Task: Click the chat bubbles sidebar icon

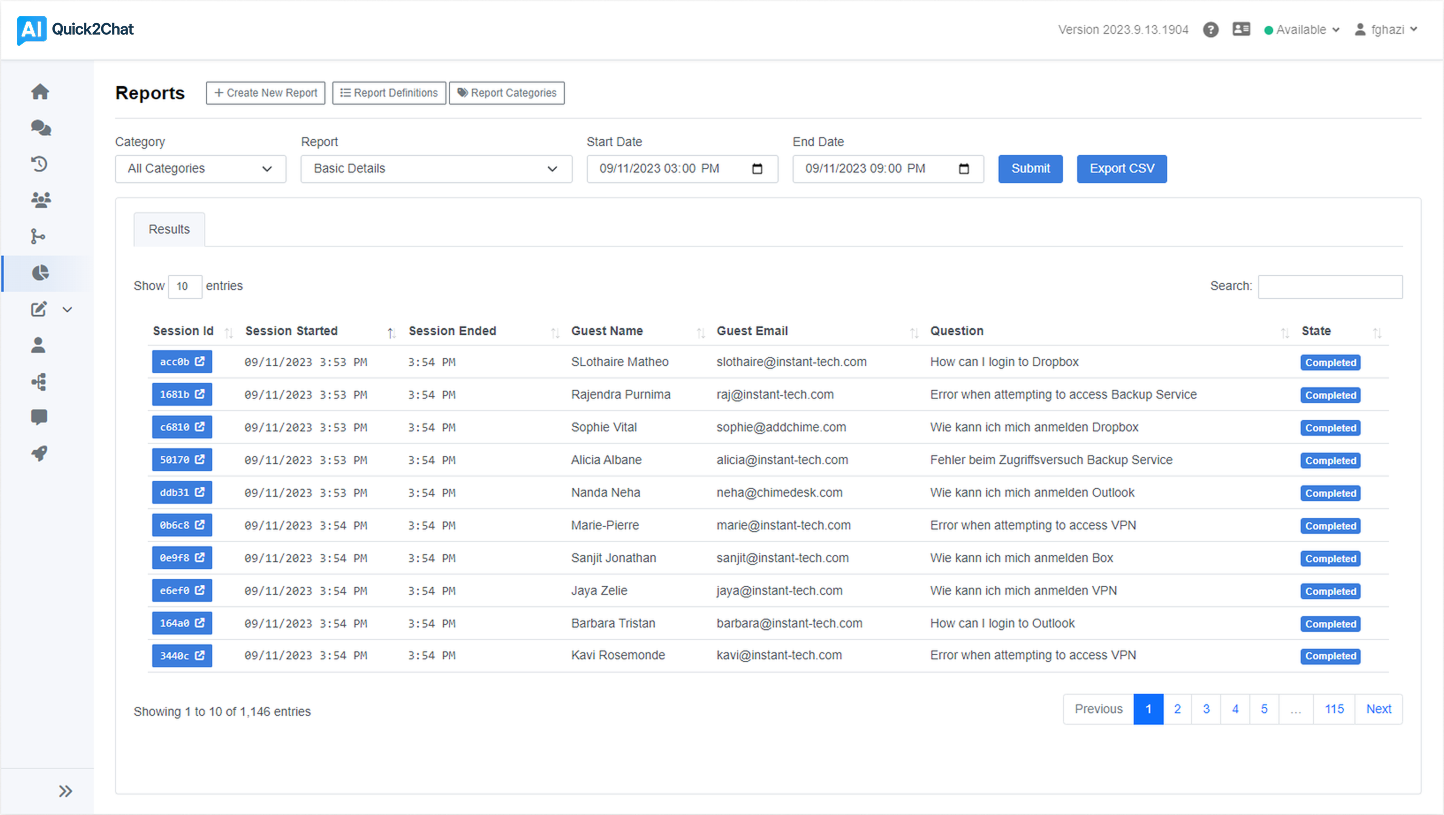Action: [x=40, y=128]
